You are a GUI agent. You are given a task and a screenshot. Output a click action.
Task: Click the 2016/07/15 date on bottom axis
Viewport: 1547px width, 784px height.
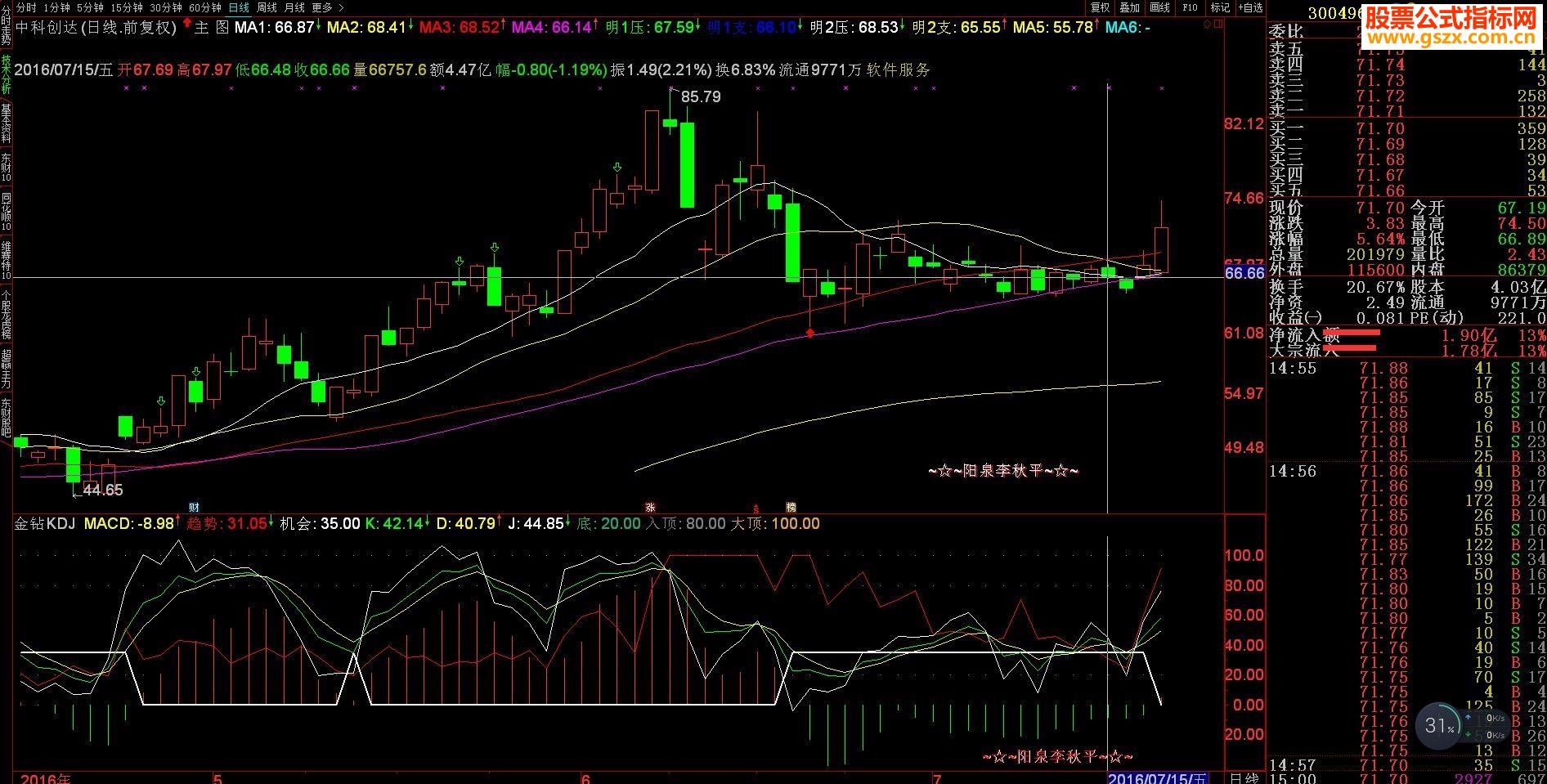[x=1157, y=777]
